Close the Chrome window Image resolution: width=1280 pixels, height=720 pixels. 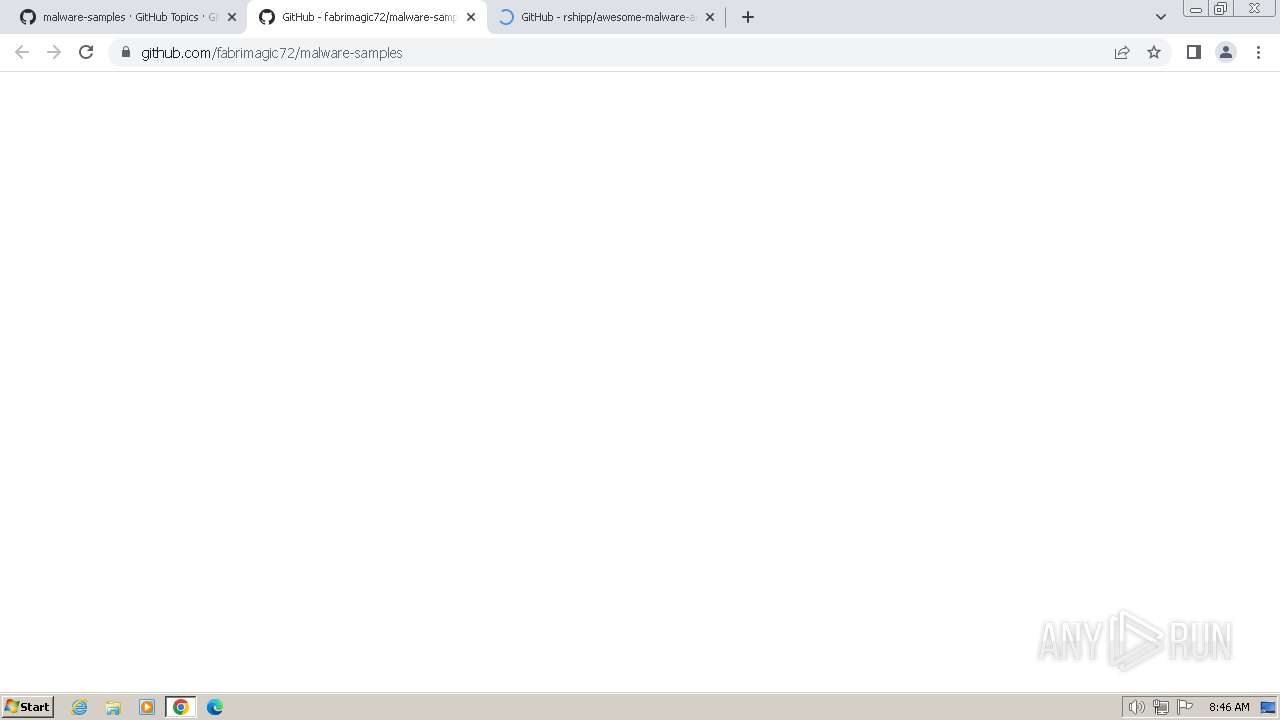tap(1254, 9)
